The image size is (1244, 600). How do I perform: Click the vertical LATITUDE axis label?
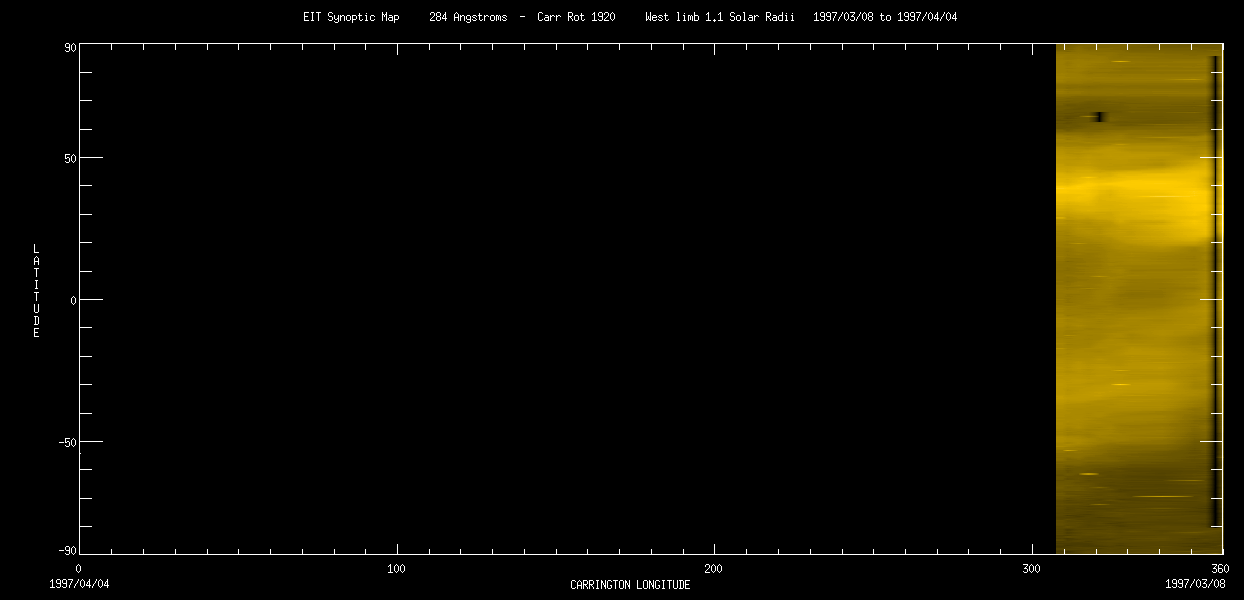[36, 290]
